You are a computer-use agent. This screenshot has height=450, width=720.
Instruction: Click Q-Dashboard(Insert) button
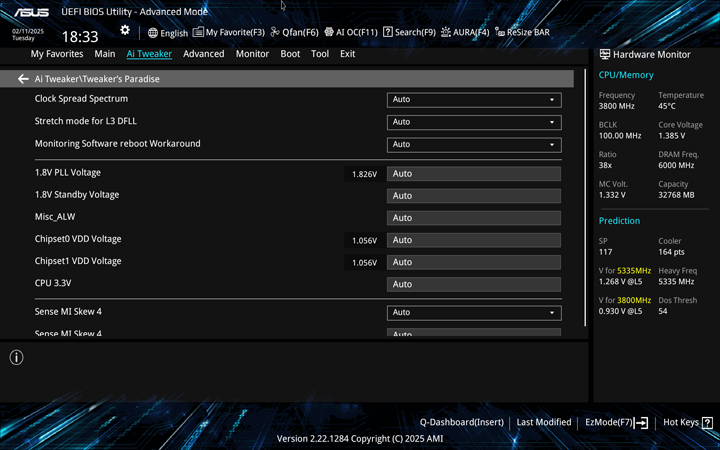point(461,423)
